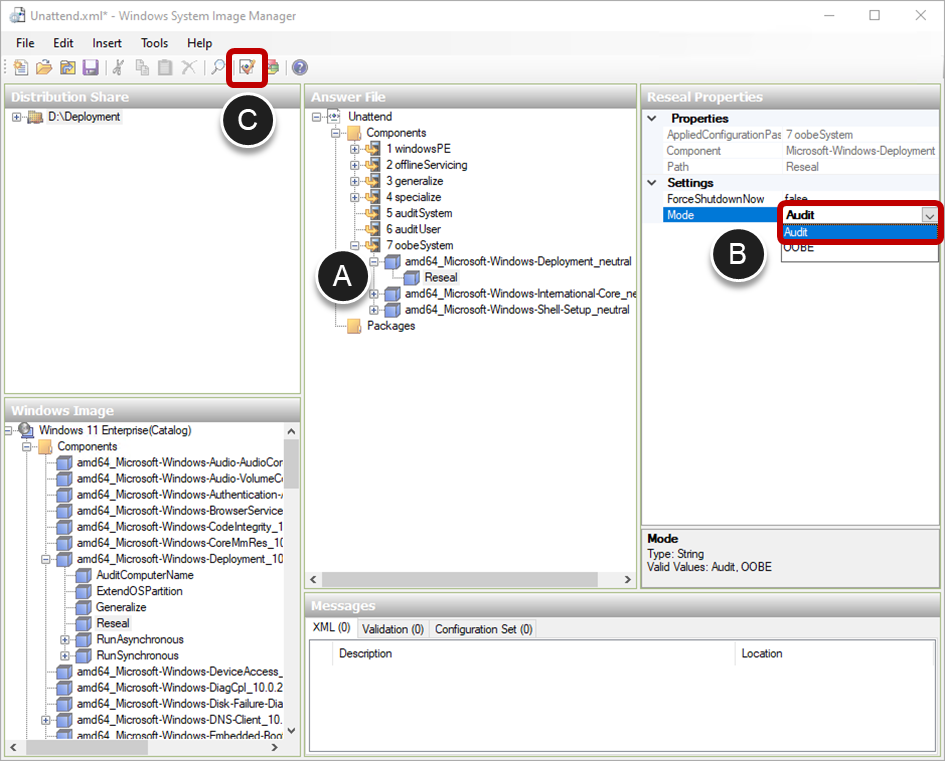Click the Open Answer File toolbar icon
The image size is (945, 761).
44,68
